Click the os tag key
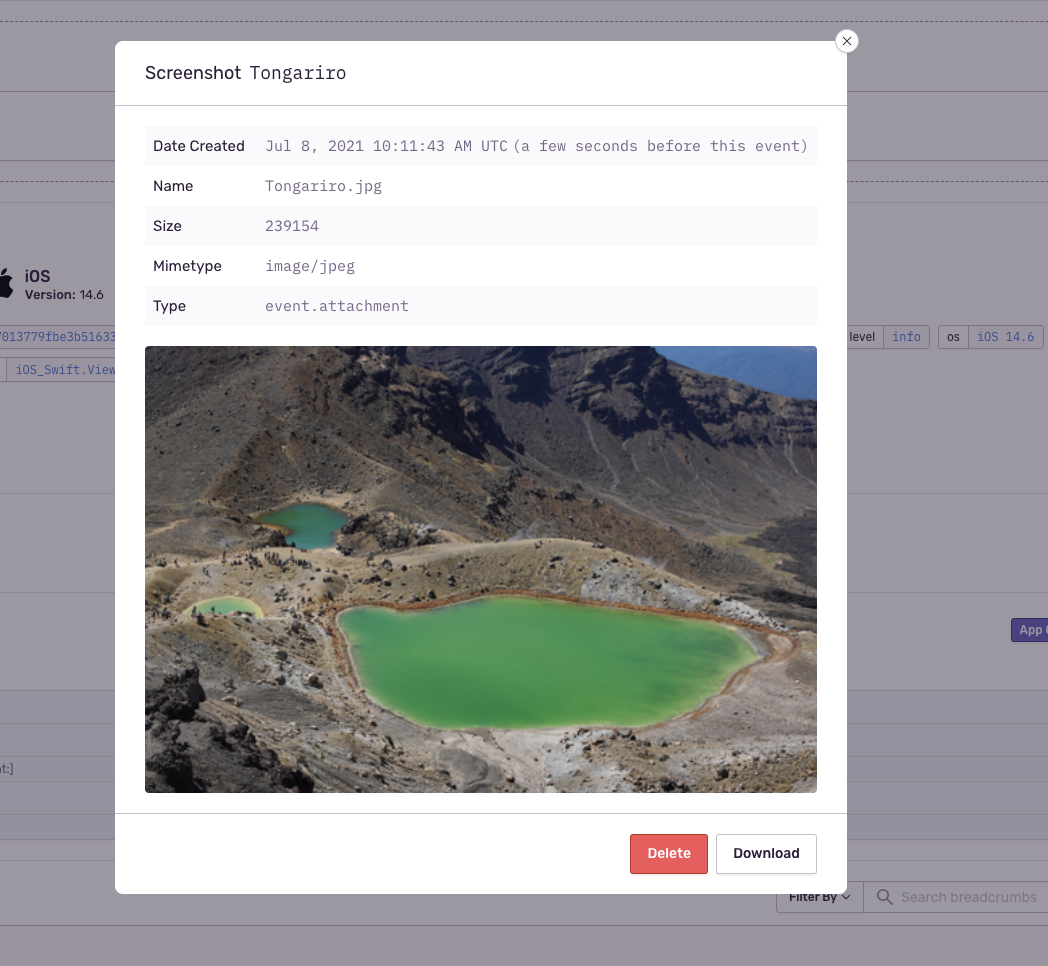Screen dimensions: 1048x966 click(953, 337)
